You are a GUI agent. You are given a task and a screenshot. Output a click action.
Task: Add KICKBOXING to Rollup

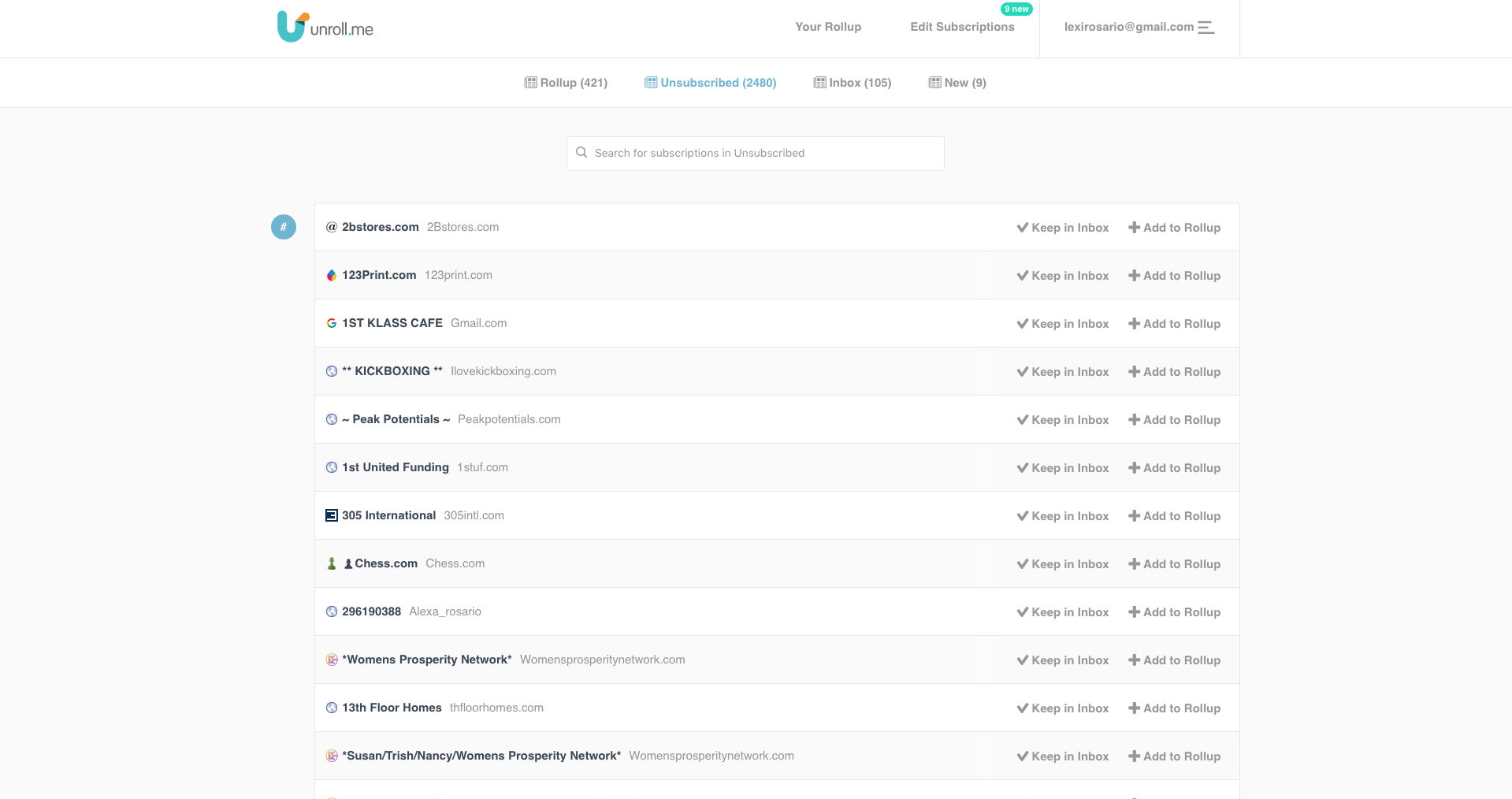pos(1175,372)
